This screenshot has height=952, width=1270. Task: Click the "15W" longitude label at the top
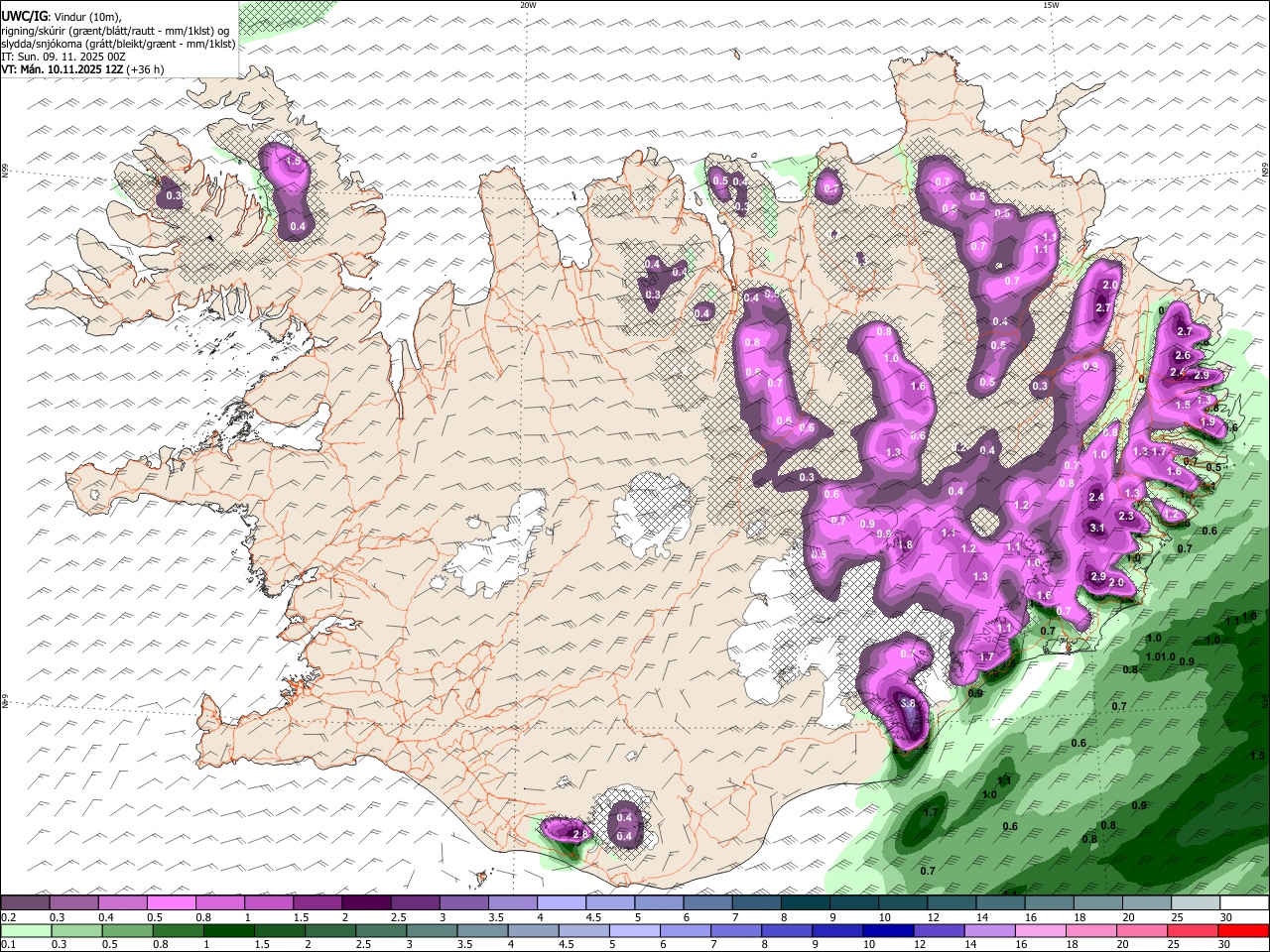(x=1051, y=5)
